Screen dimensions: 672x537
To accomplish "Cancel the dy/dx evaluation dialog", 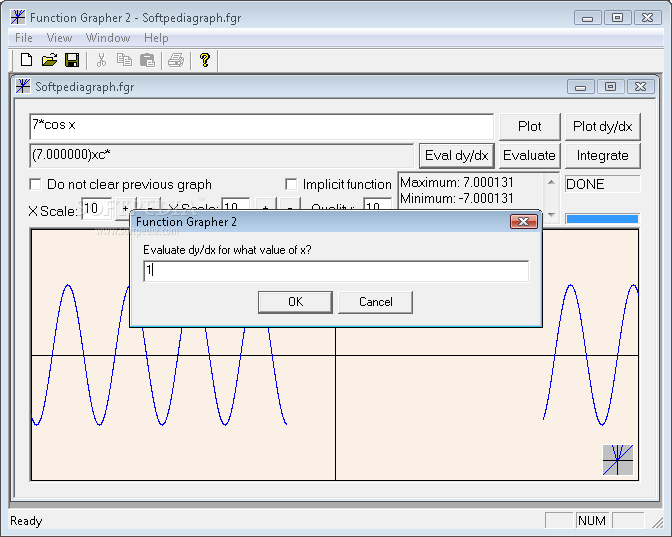I will click(x=375, y=302).
